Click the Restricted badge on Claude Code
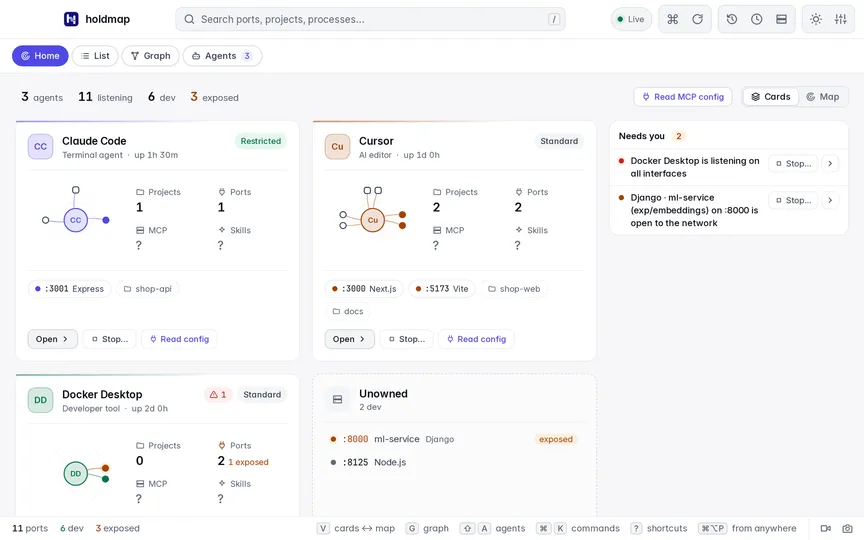This screenshot has width=864, height=540. [x=261, y=141]
